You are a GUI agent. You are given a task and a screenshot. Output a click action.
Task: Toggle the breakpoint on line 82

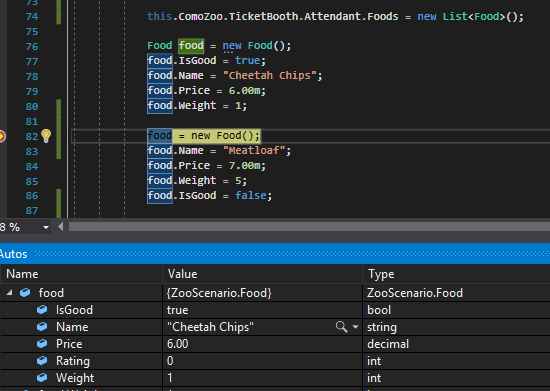click(x=2, y=136)
